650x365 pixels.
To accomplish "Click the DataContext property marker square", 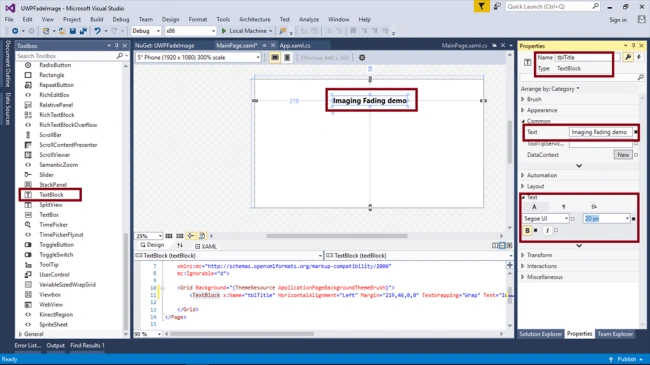I will click(636, 155).
